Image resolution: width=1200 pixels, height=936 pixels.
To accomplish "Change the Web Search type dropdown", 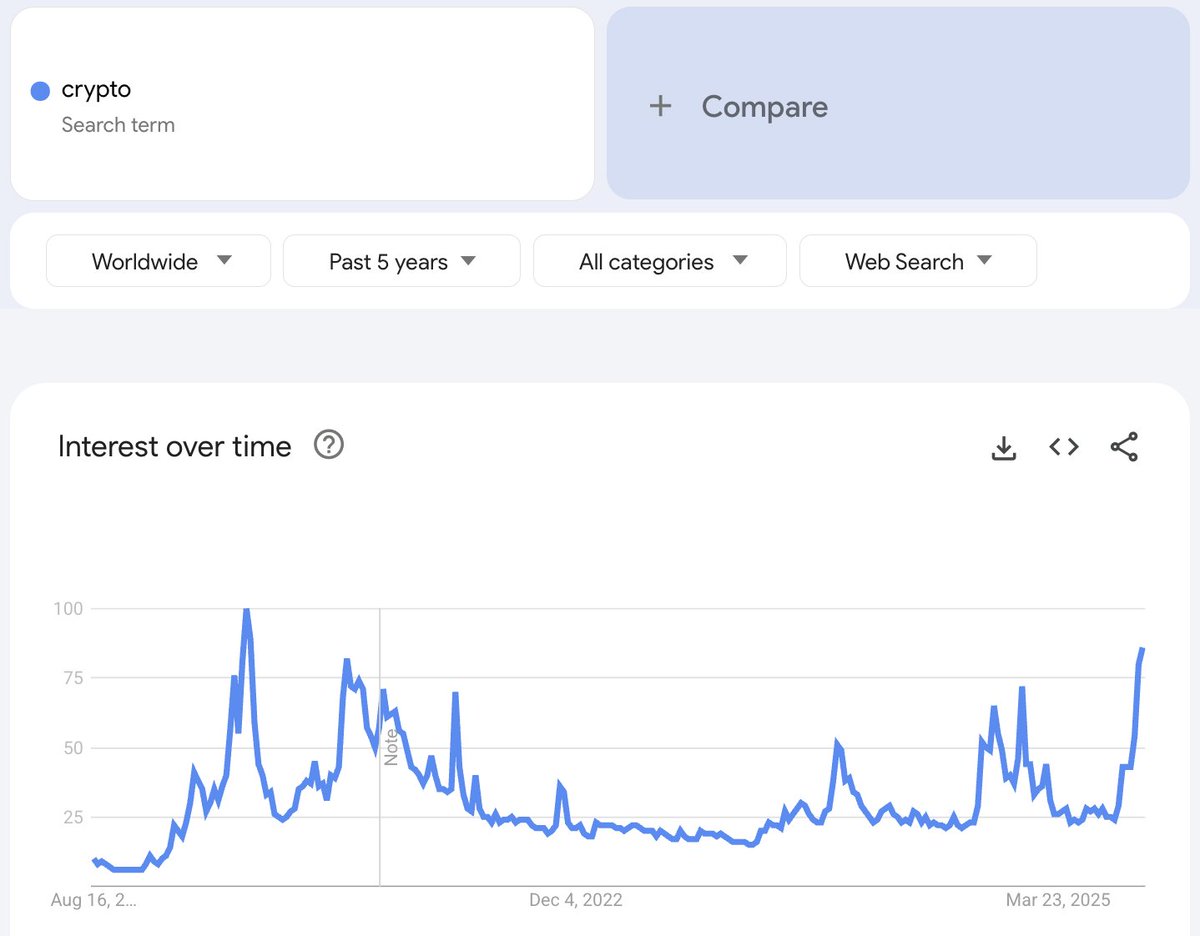I will pyautogui.click(x=918, y=261).
